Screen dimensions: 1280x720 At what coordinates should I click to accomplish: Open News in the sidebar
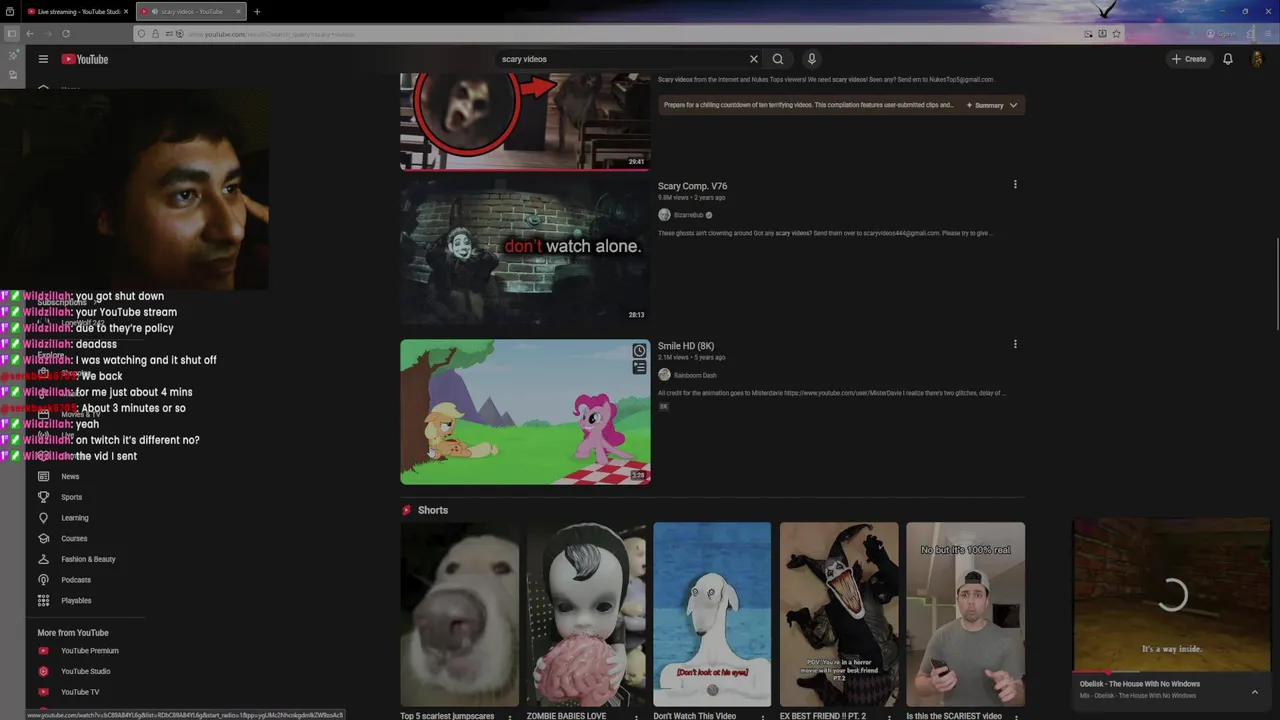(70, 476)
